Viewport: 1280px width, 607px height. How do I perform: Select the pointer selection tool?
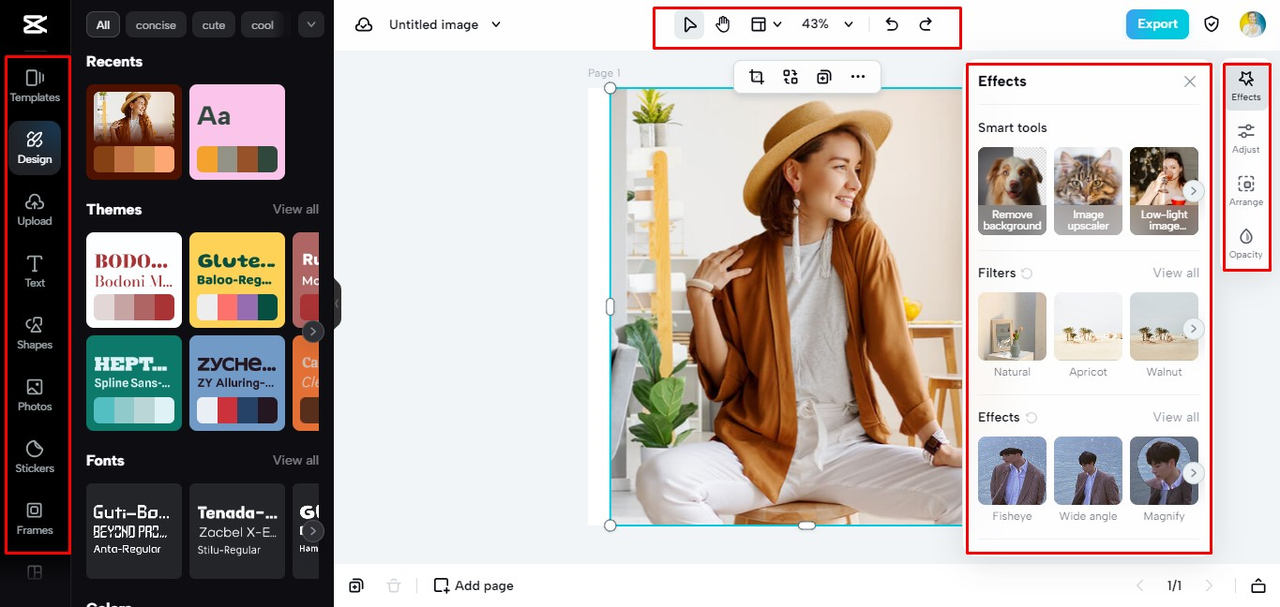689,24
